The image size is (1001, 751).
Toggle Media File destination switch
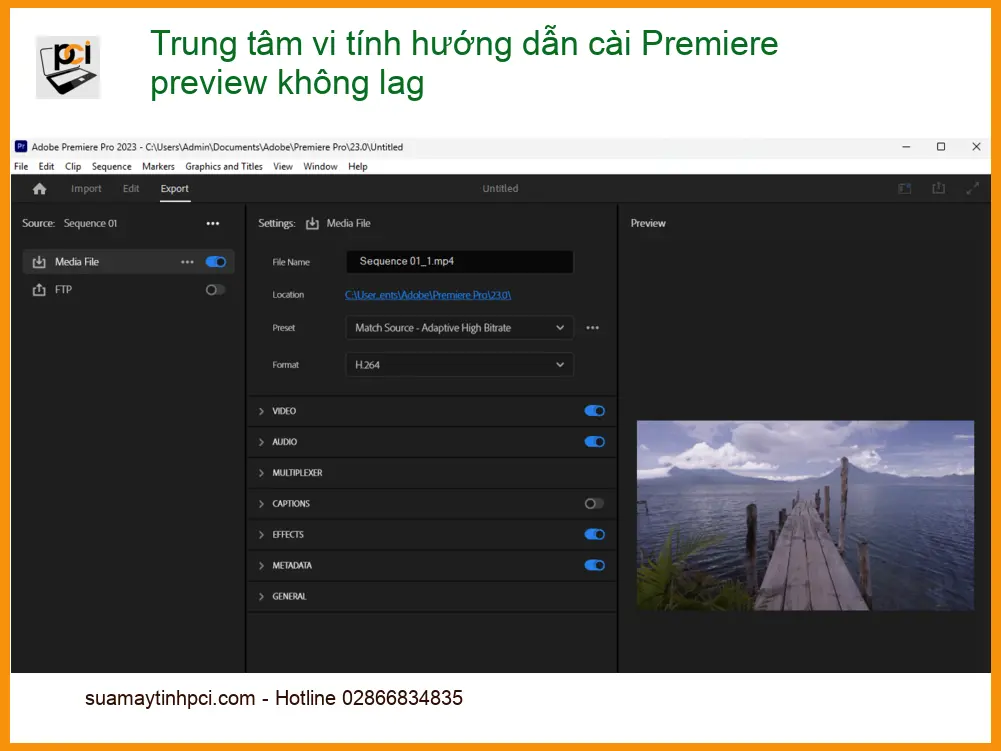[216, 262]
